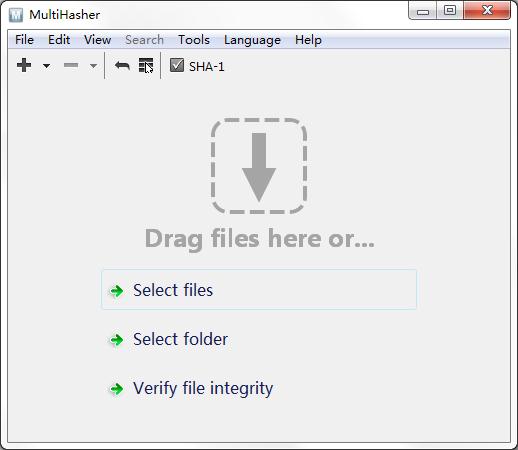Choose the Select folder link
This screenshot has height=450, width=518.
coord(180,339)
